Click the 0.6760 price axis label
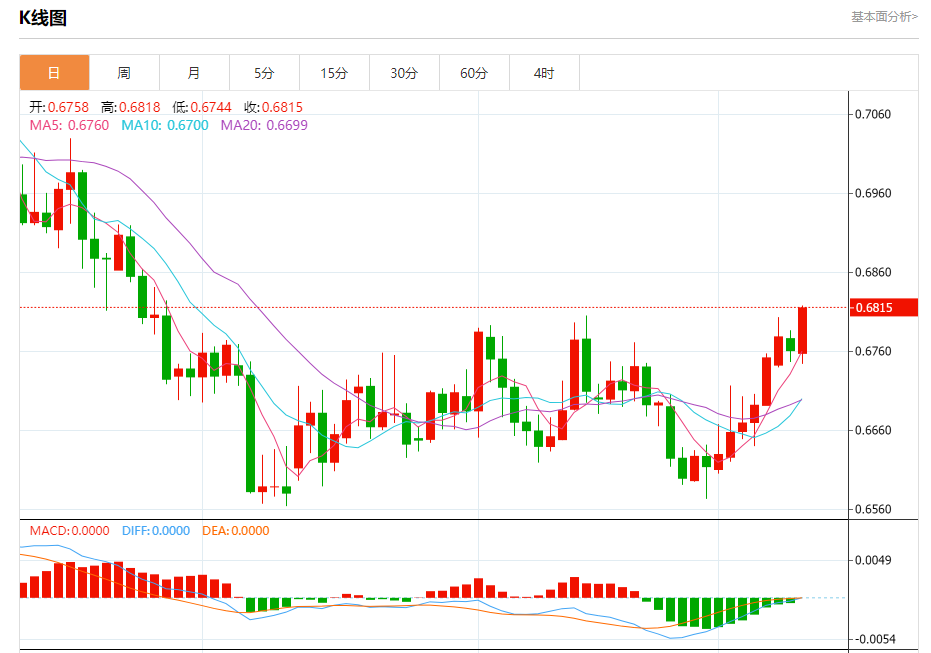The image size is (931, 653). click(x=873, y=351)
